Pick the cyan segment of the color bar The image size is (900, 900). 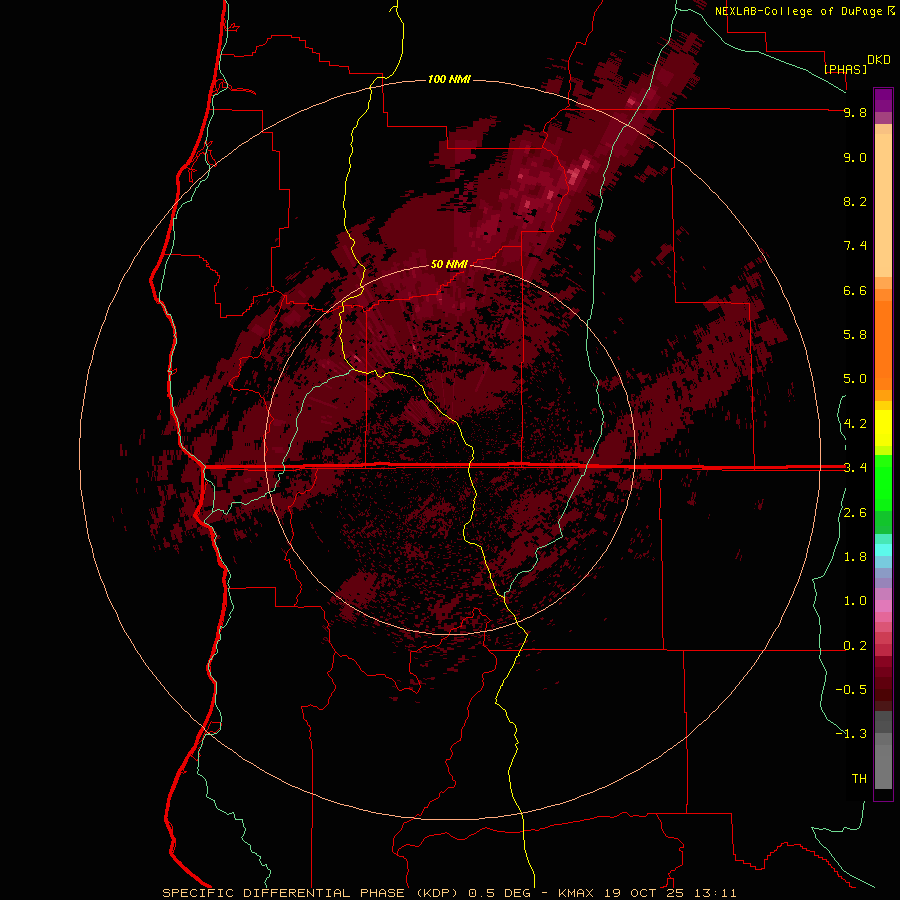point(883,550)
